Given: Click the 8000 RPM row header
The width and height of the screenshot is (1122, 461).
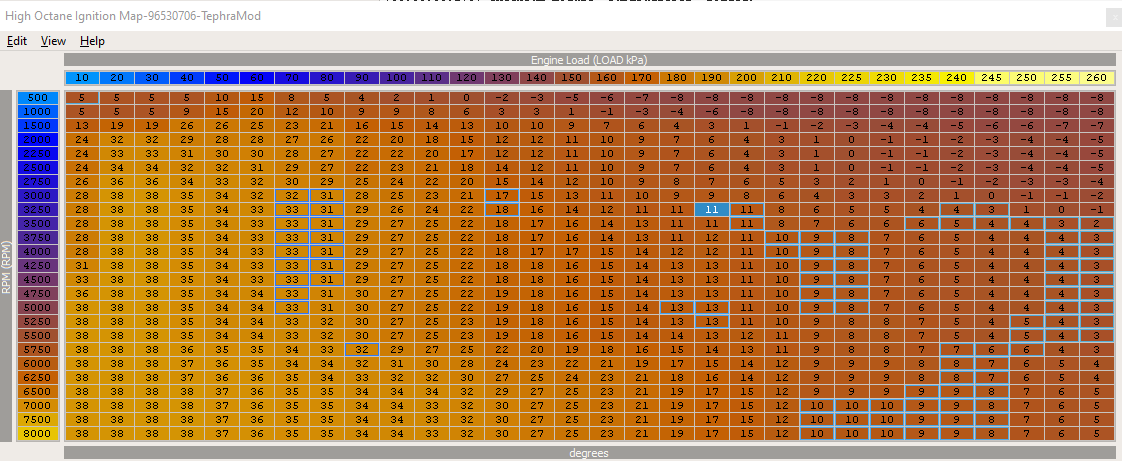Looking at the screenshot, I should (38, 434).
